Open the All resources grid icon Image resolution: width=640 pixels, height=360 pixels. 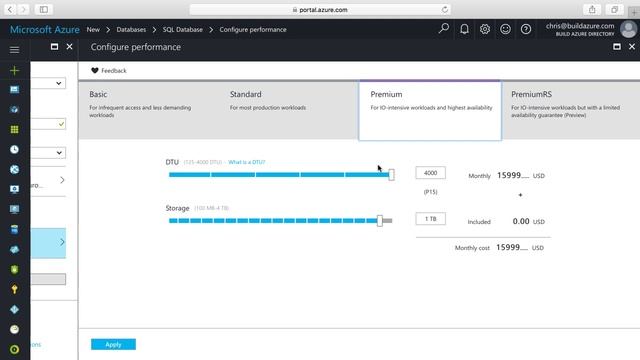click(x=14, y=129)
